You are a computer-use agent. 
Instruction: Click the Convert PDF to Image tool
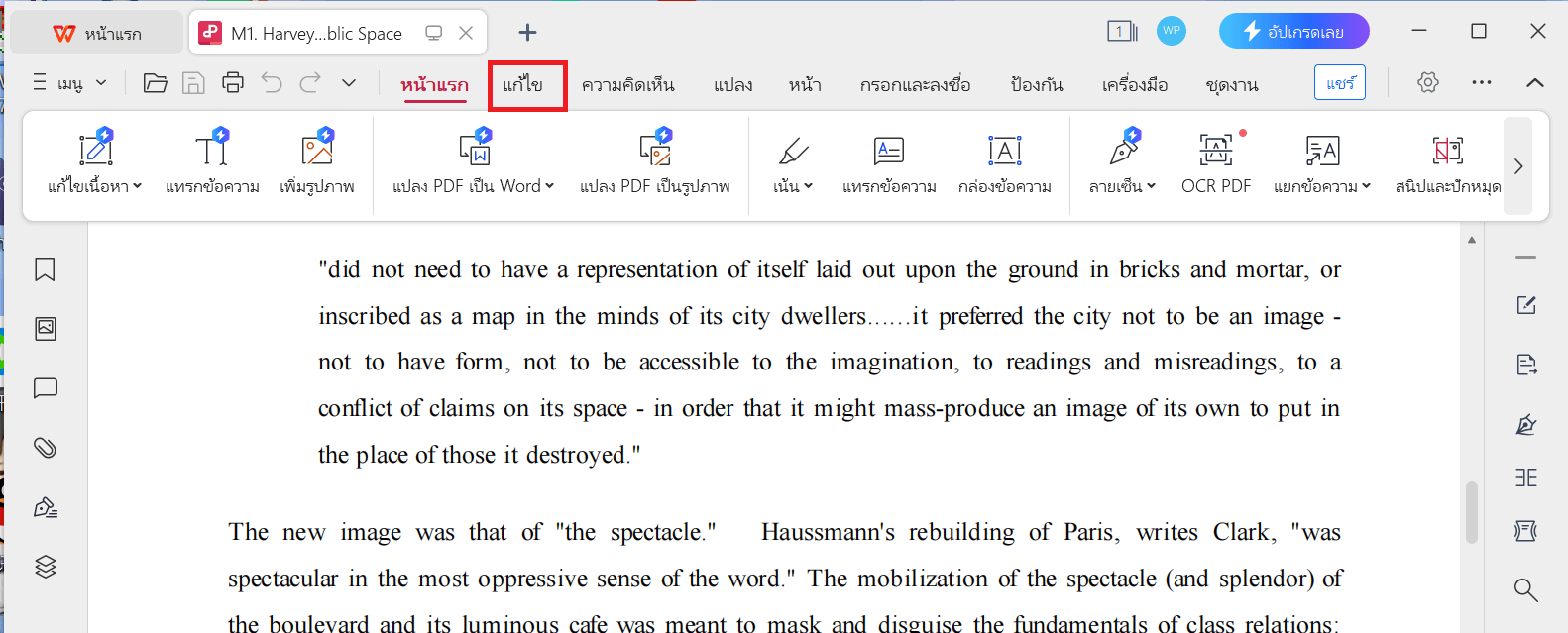654,163
